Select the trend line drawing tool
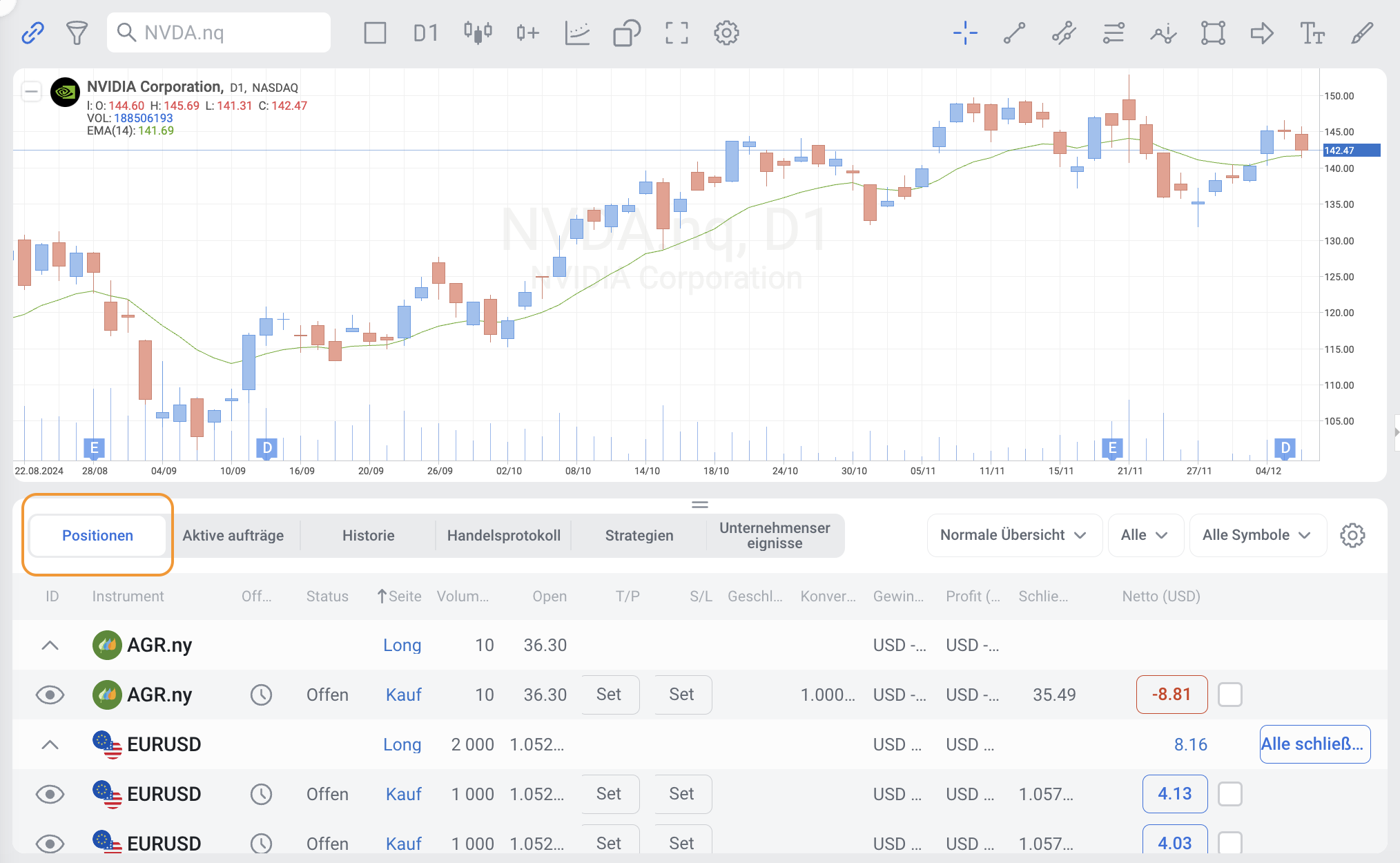Screen dimensions: 1400x863 coord(1014,32)
